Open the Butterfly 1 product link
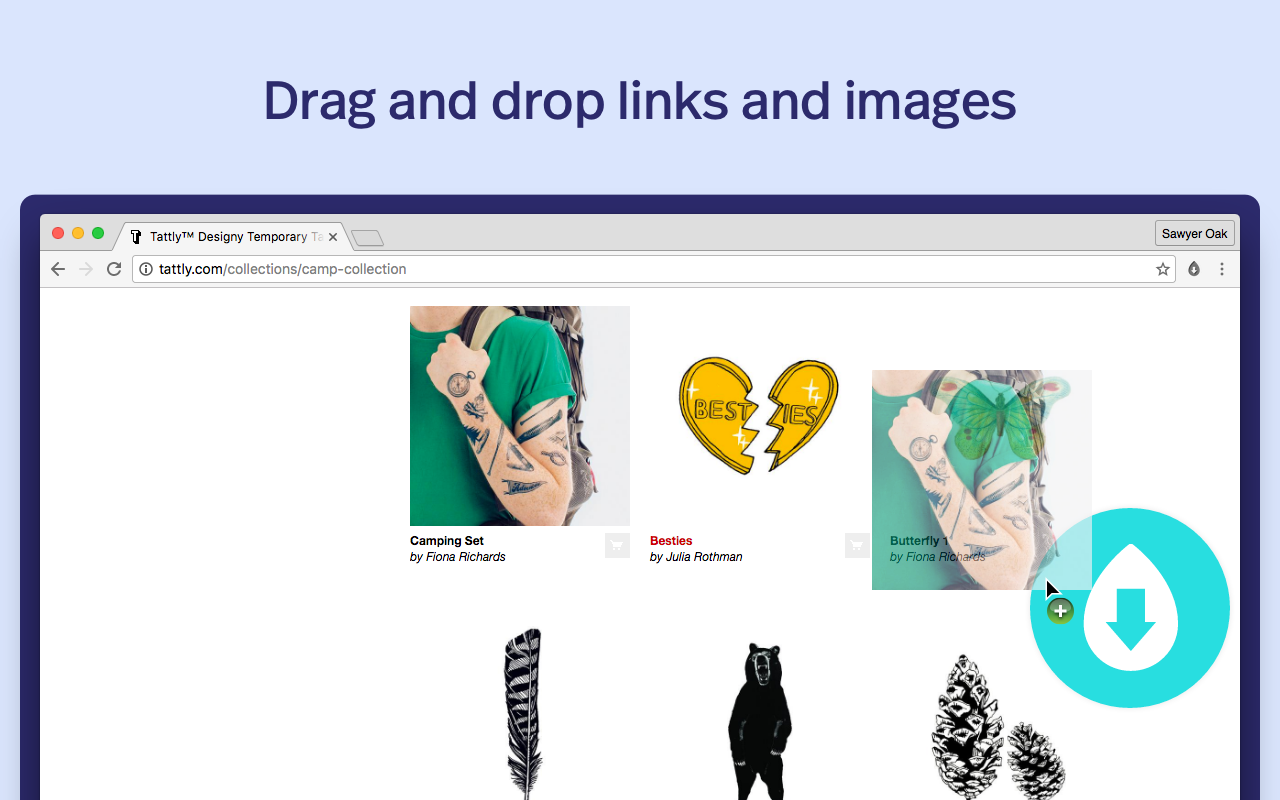This screenshot has height=800, width=1280. click(918, 540)
